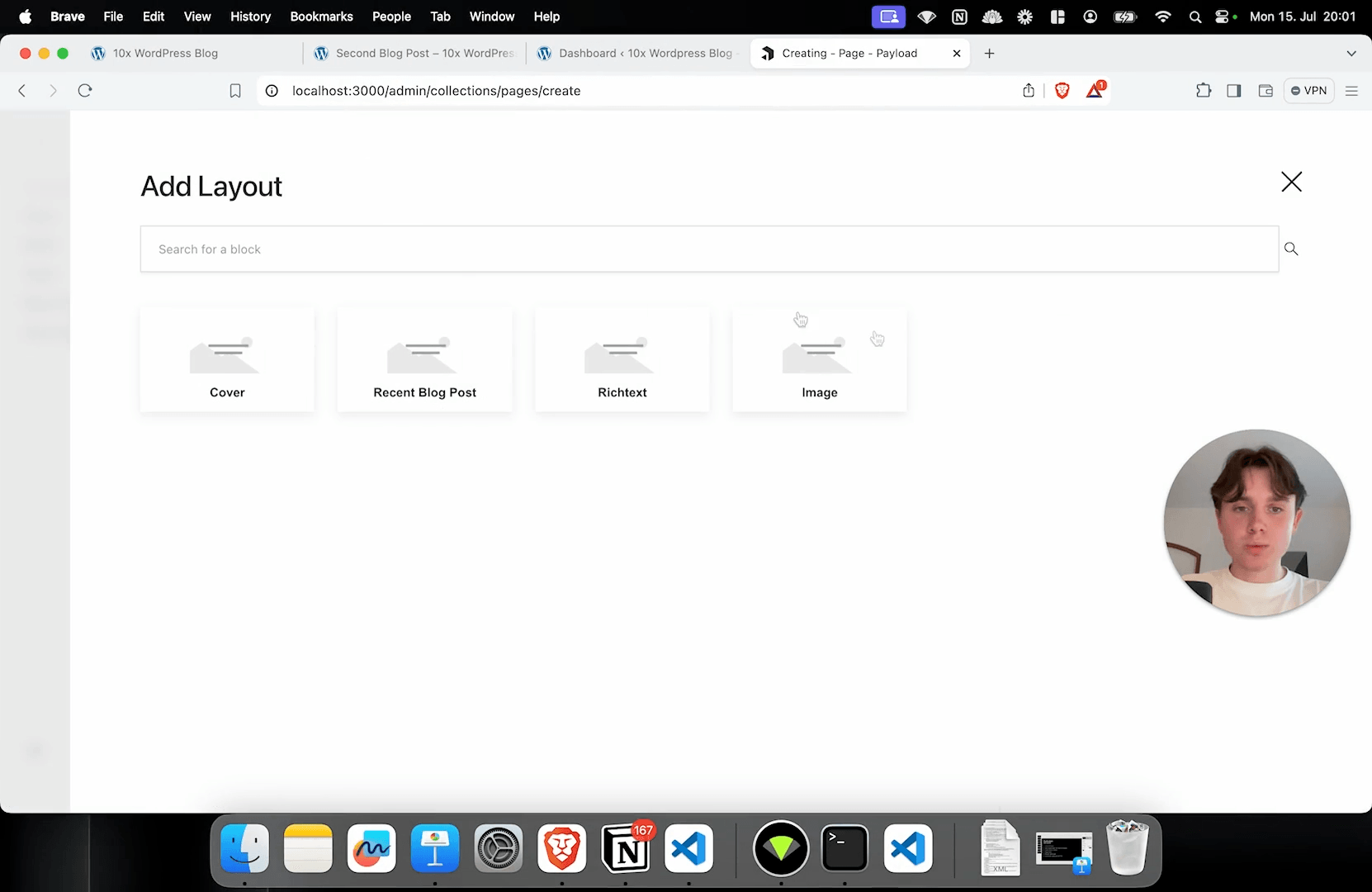Viewport: 1372px width, 892px height.
Task: Open the Bookmarks menu
Action: tap(321, 17)
